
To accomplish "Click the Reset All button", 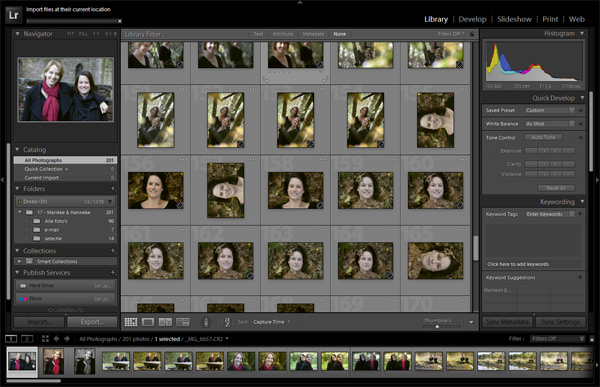I will [556, 188].
